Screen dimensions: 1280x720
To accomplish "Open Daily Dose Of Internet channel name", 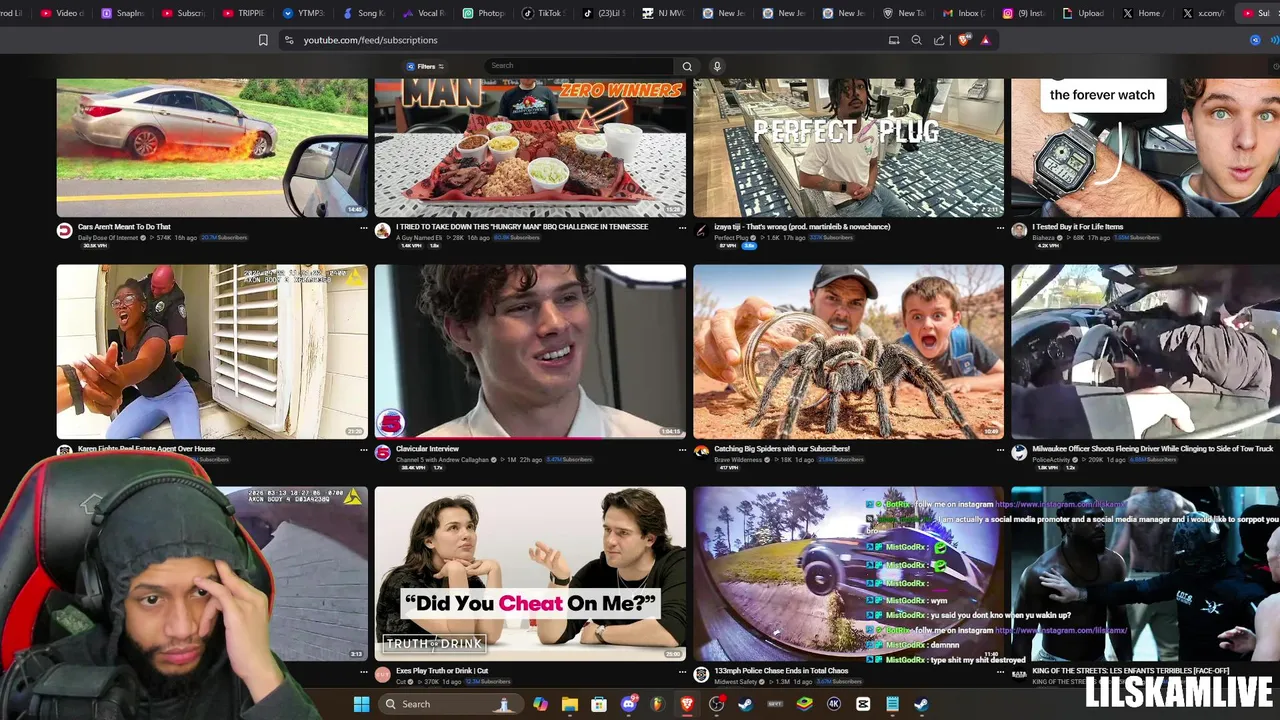I will pos(108,238).
